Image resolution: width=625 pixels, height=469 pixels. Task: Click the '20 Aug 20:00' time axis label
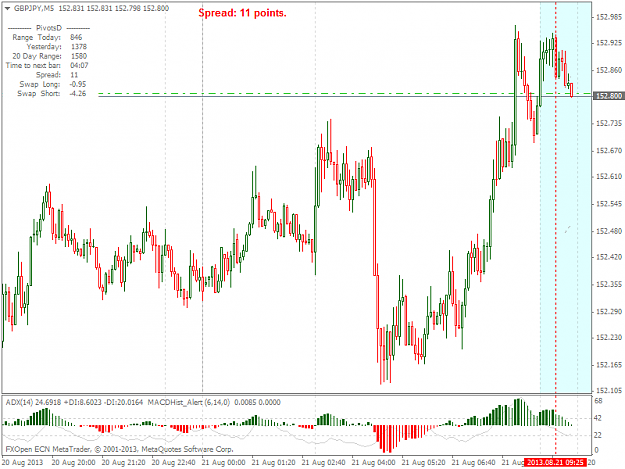[x=73, y=462]
